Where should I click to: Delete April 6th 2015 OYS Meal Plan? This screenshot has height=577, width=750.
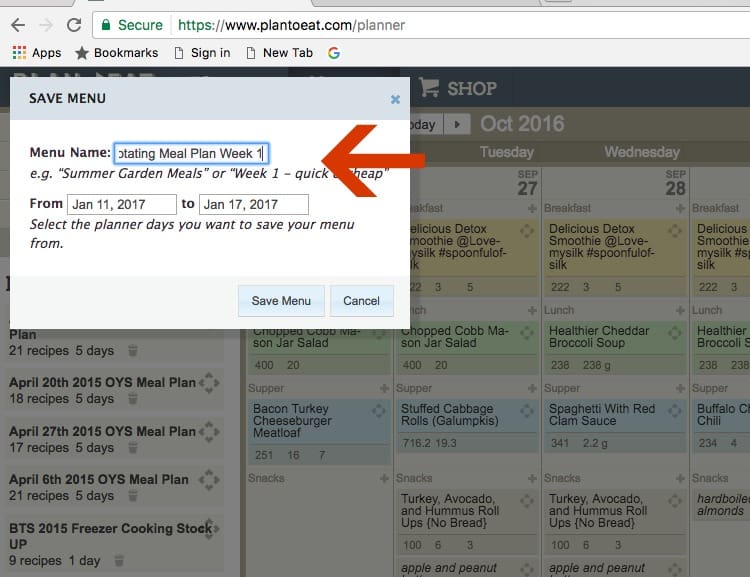point(133,496)
